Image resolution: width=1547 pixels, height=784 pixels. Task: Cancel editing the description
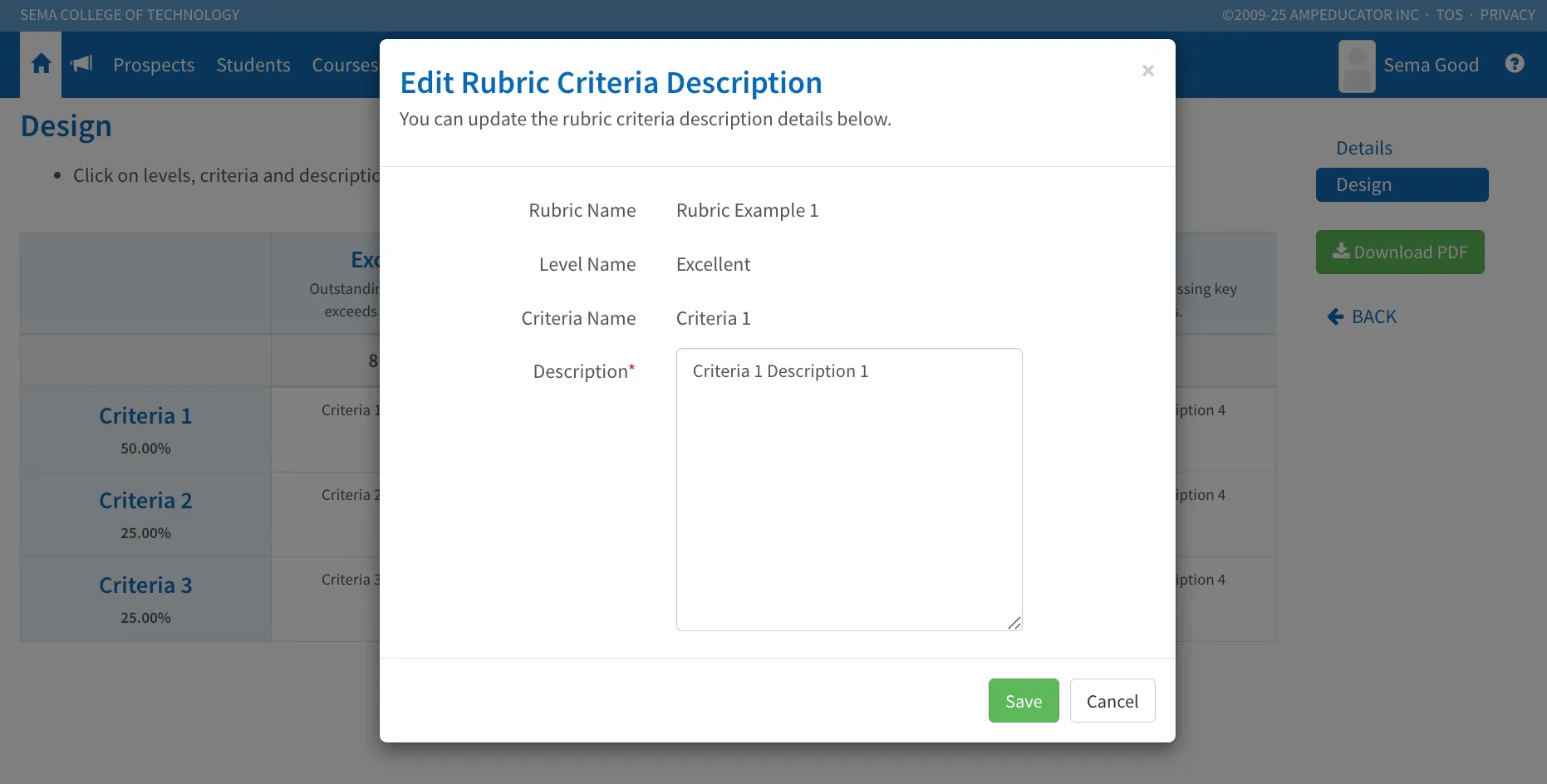1112,701
